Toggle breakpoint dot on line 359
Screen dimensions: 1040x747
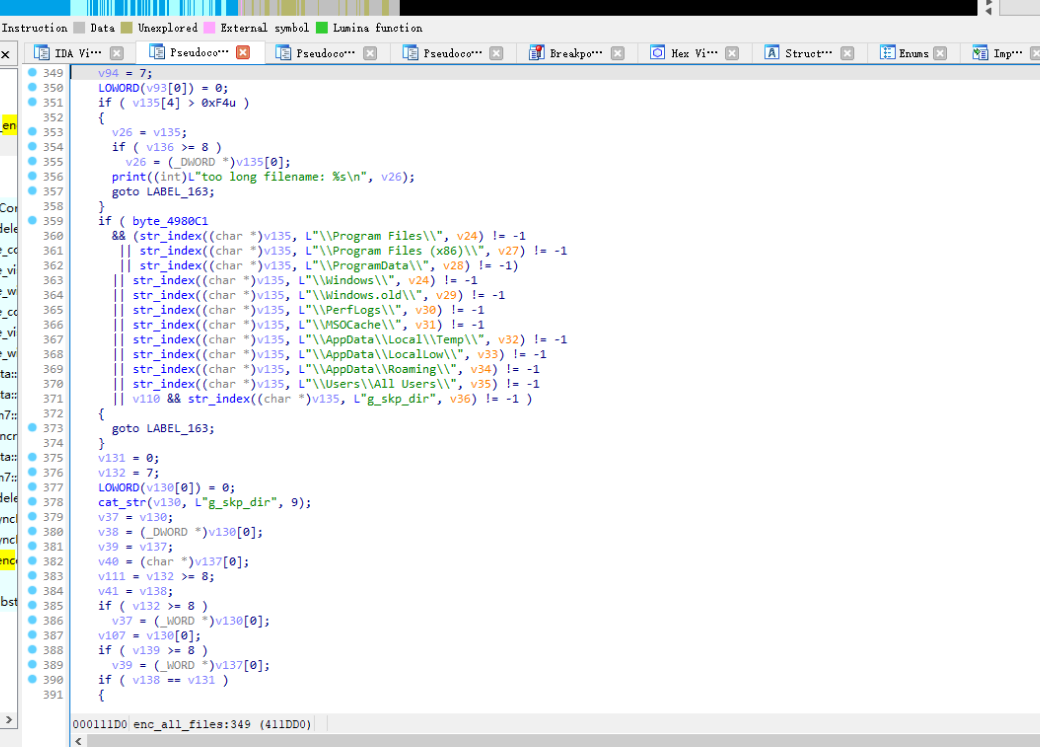[x=32, y=221]
